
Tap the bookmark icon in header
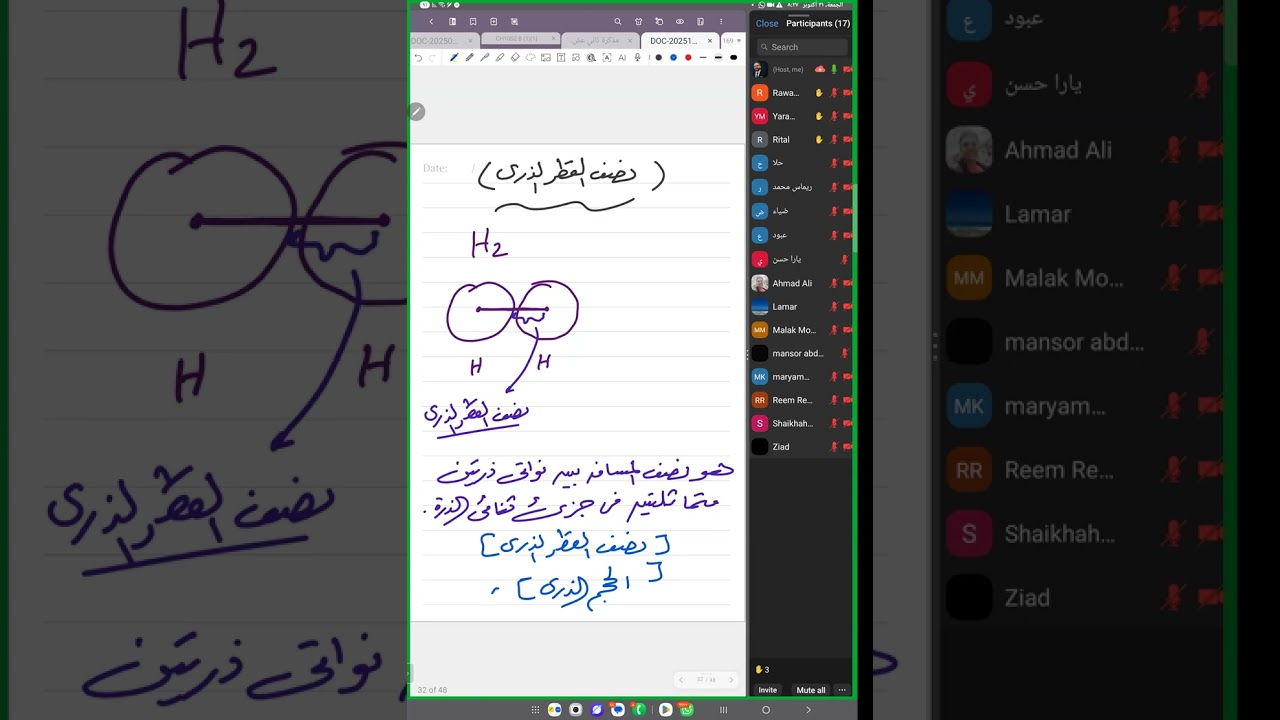(x=473, y=21)
